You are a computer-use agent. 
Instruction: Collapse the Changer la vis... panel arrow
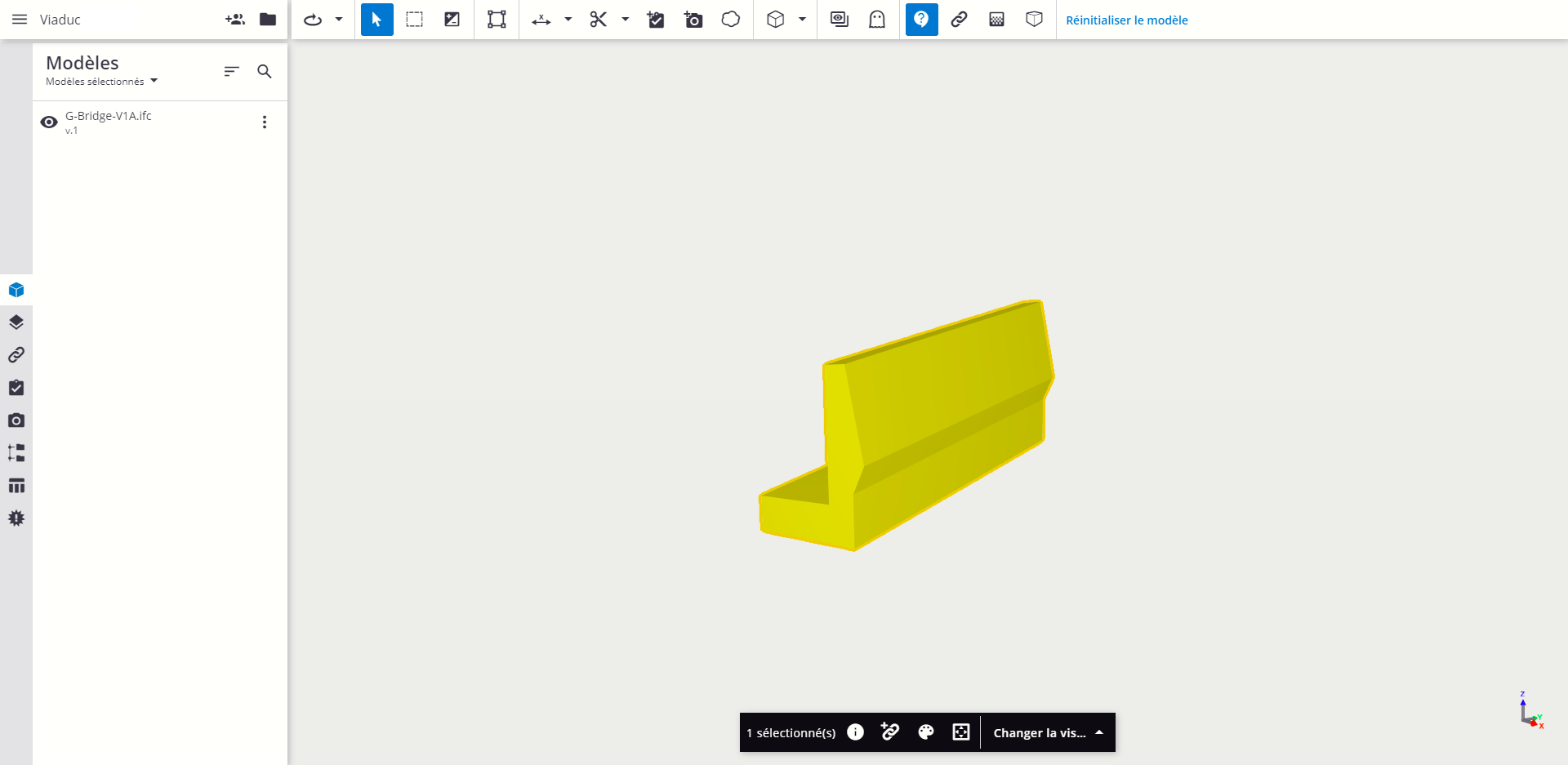[1099, 732]
